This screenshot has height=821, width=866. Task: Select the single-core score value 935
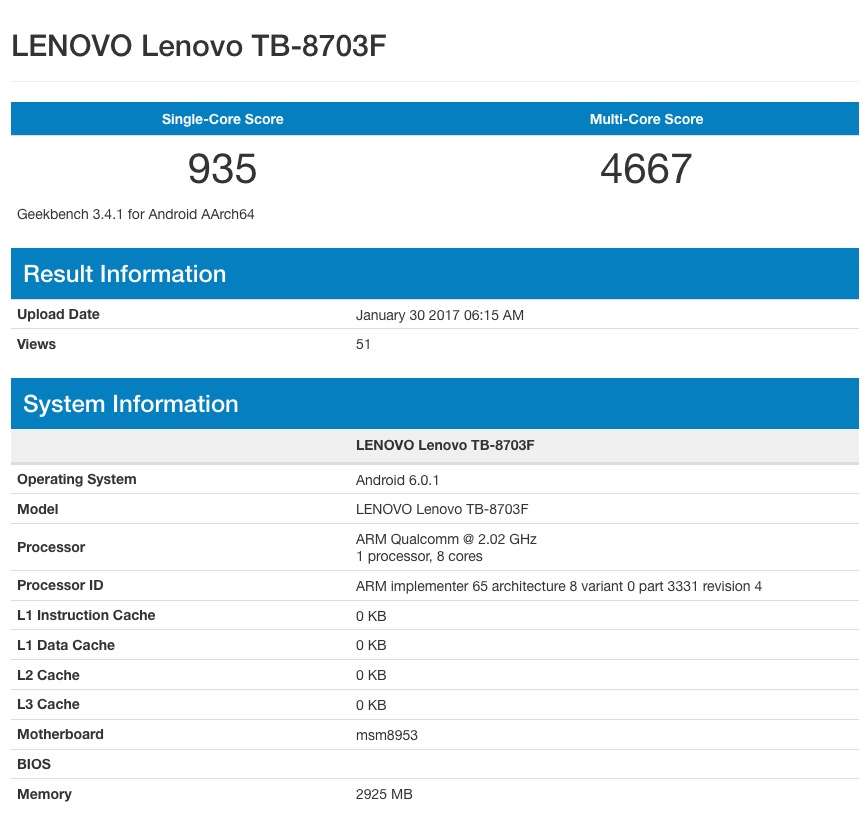222,168
